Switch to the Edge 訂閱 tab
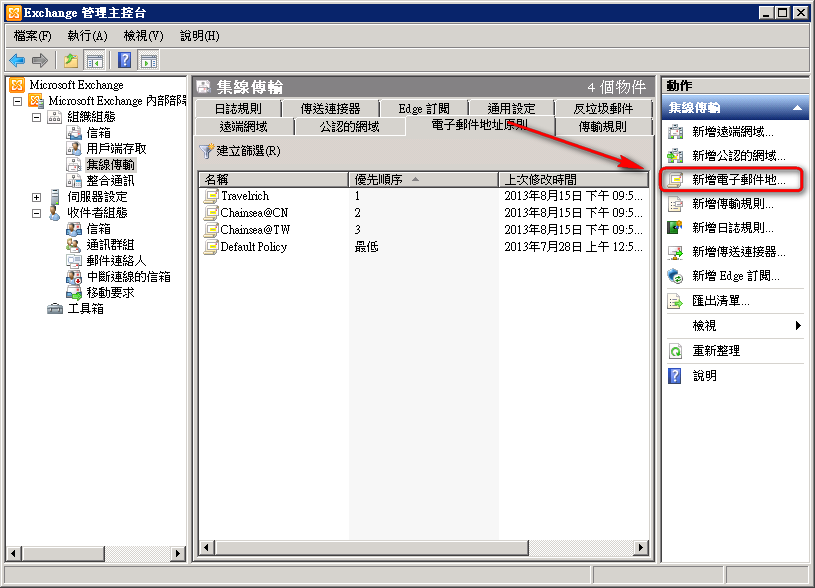Screen dimensions: 815x588 (424, 109)
